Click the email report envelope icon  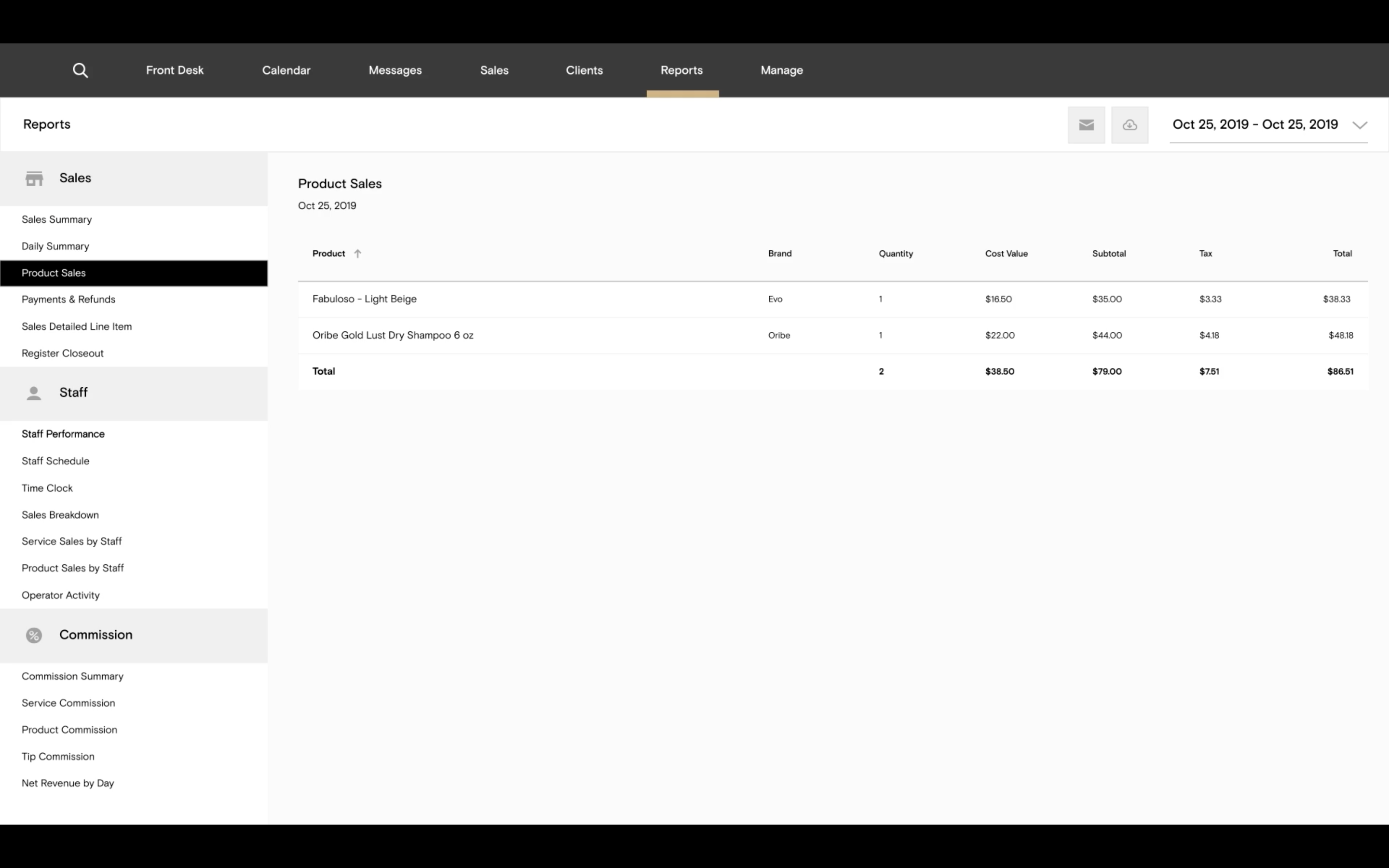pyautogui.click(x=1086, y=124)
